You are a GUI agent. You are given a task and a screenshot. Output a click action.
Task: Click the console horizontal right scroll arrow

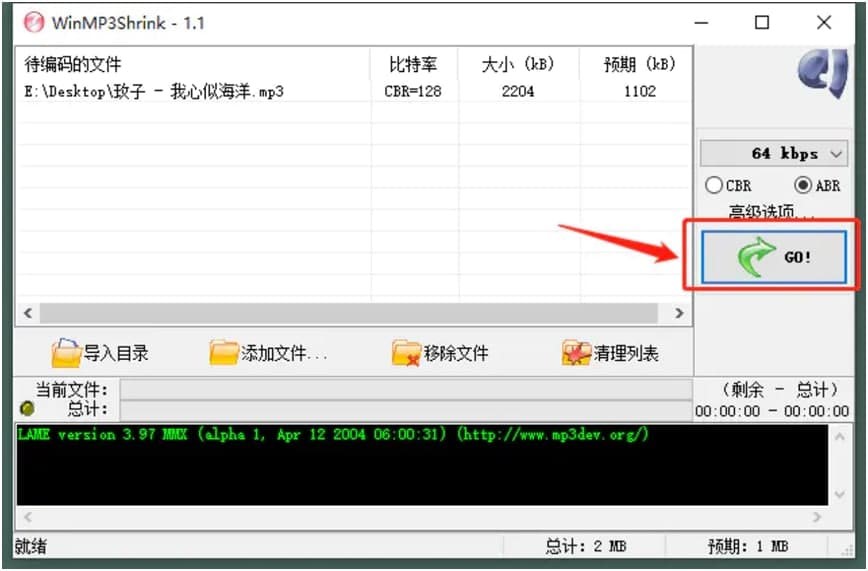click(x=817, y=517)
